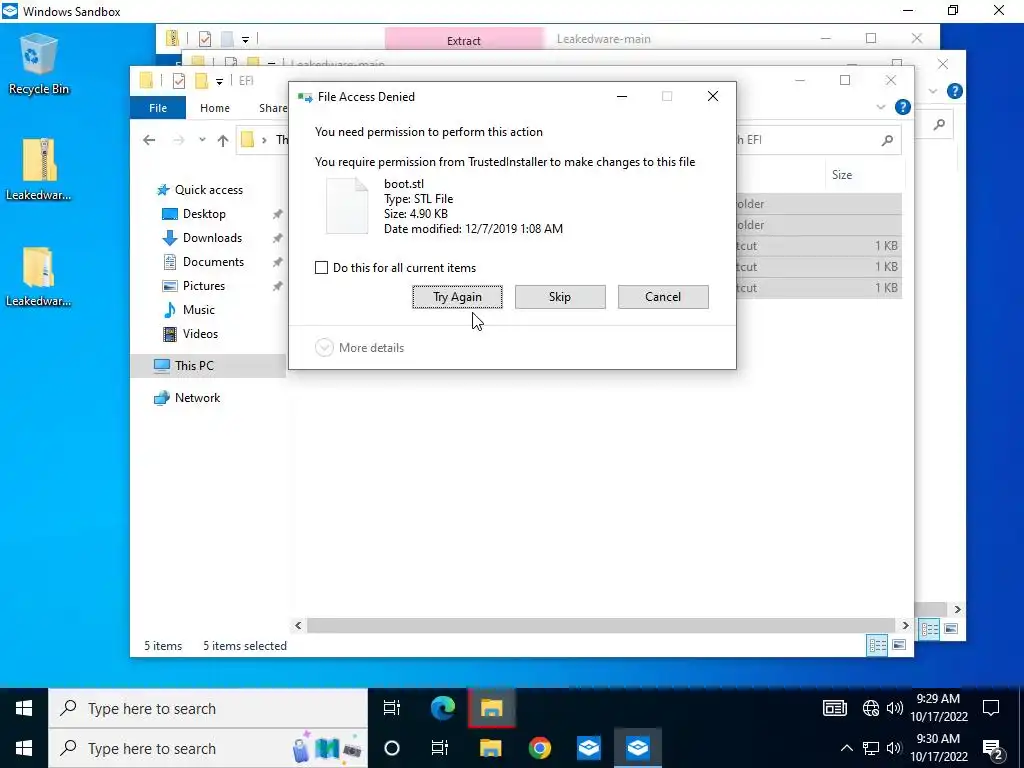Open host notification center with 2 notifications
Image resolution: width=1024 pixels, height=768 pixels.
991,750
